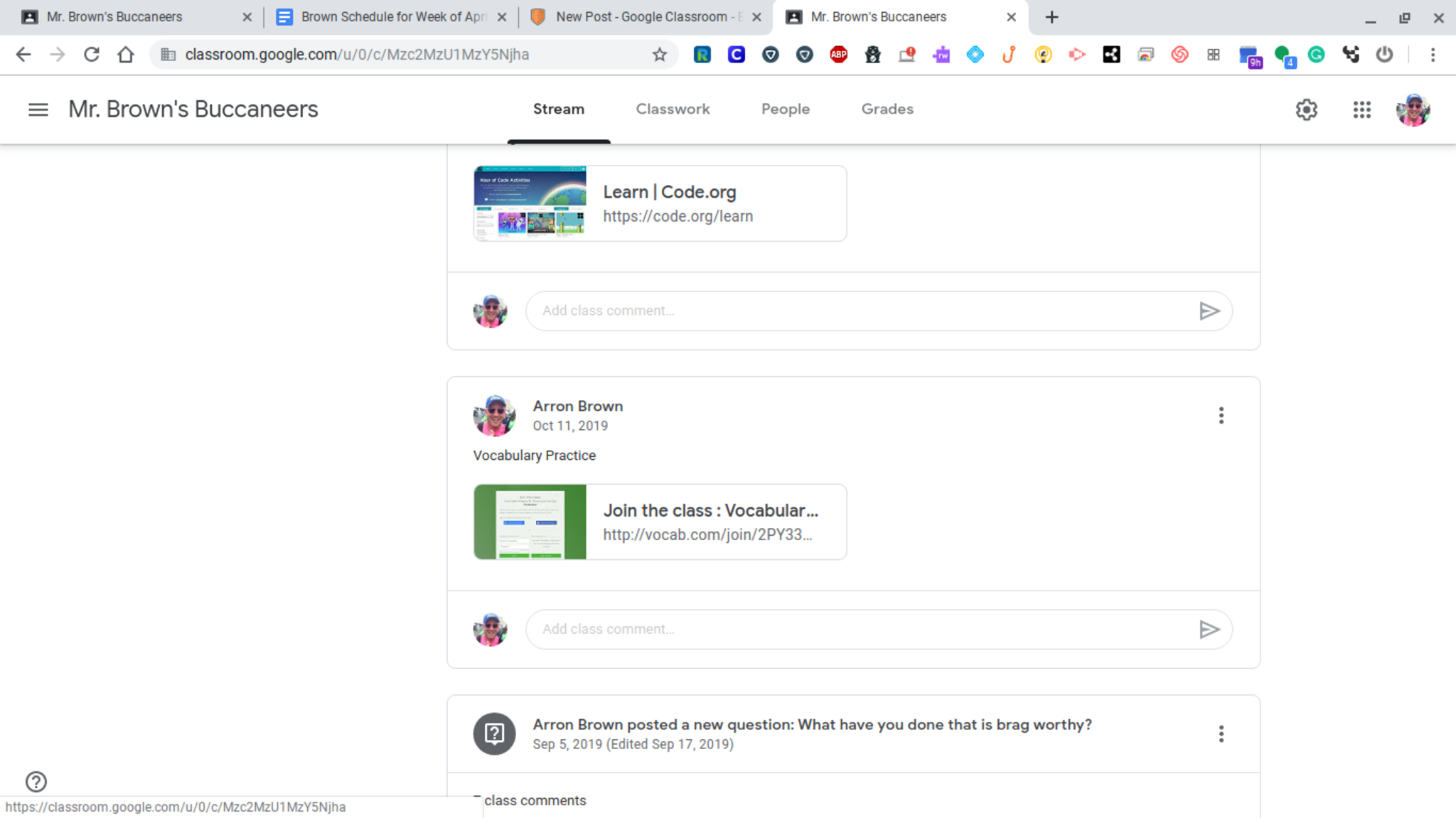Image resolution: width=1456 pixels, height=818 pixels.
Task: Open the Join the class Vocabulary link
Action: [x=660, y=522]
